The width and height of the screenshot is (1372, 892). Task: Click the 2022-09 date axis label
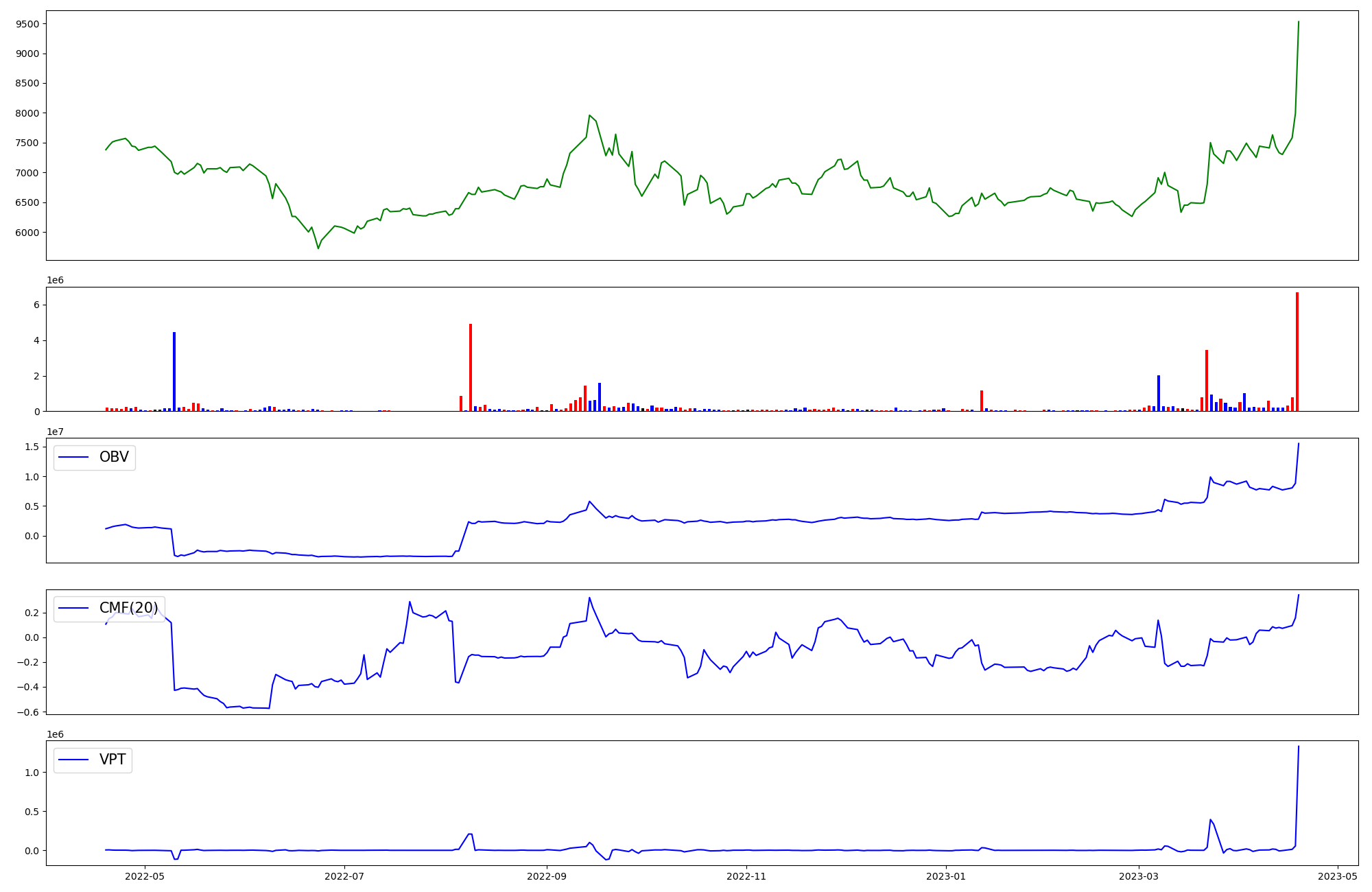(547, 876)
